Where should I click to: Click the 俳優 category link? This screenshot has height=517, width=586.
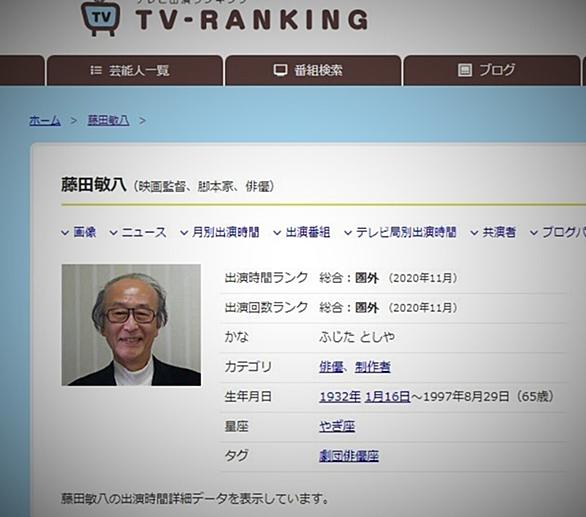pyautogui.click(x=331, y=367)
